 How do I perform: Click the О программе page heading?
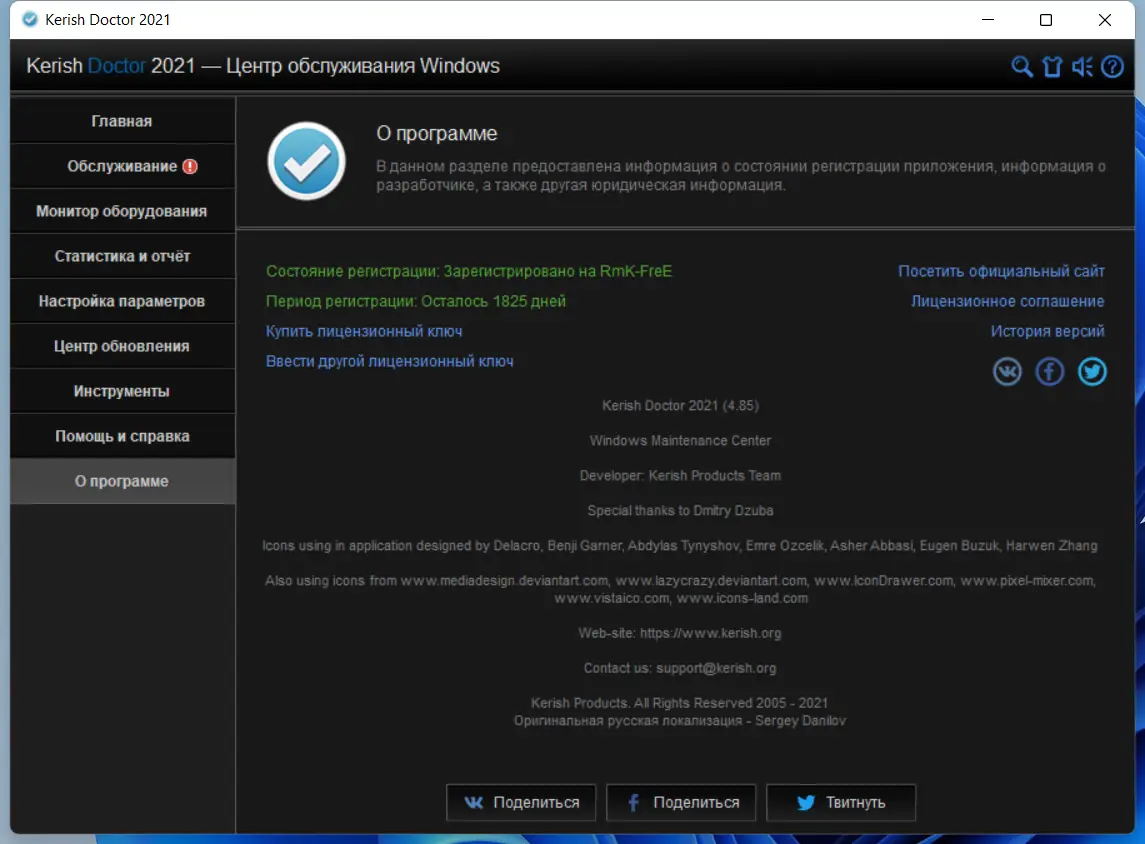(x=437, y=134)
